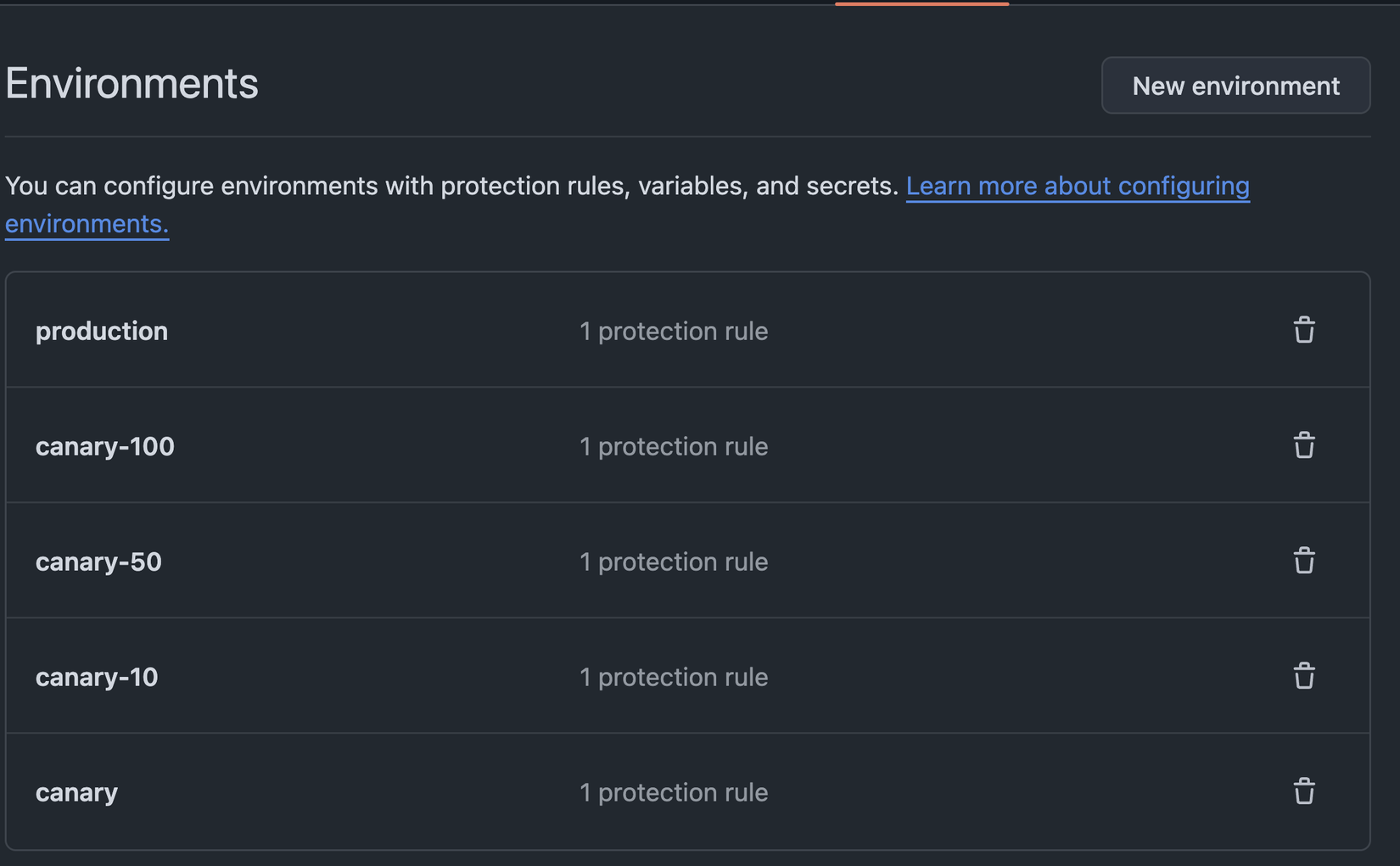
Task: Open the production environment settings
Action: coord(101,331)
